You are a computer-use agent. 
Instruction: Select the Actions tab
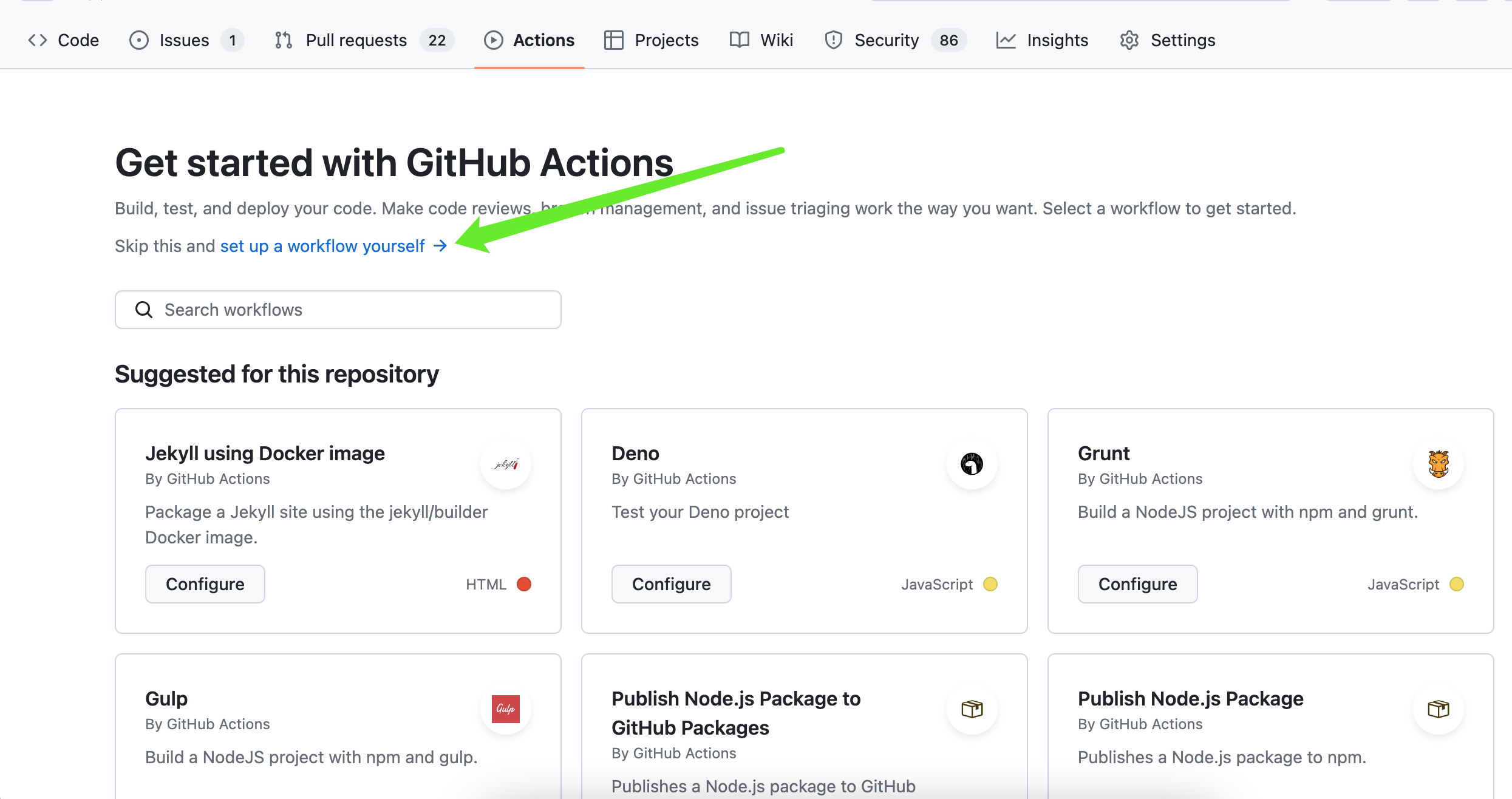(529, 40)
